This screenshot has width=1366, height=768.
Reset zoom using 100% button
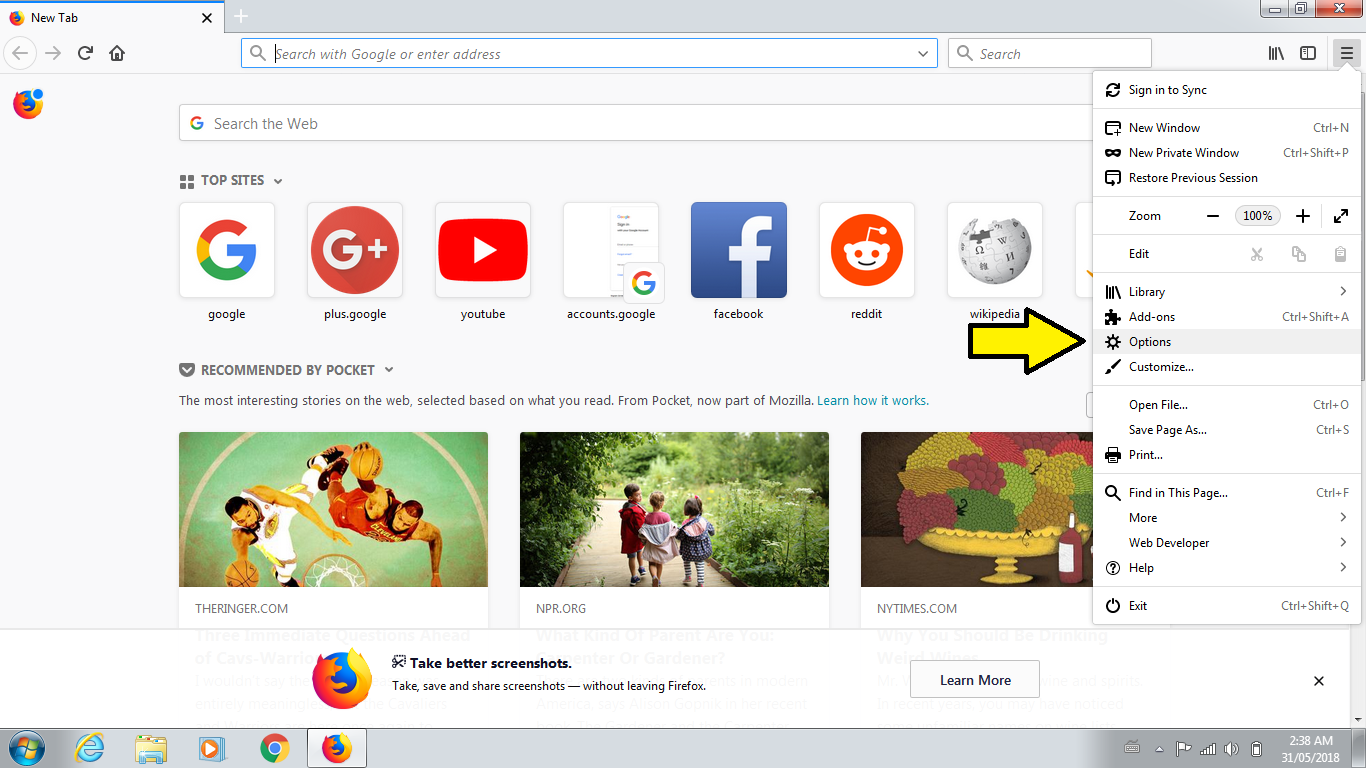(x=1257, y=216)
